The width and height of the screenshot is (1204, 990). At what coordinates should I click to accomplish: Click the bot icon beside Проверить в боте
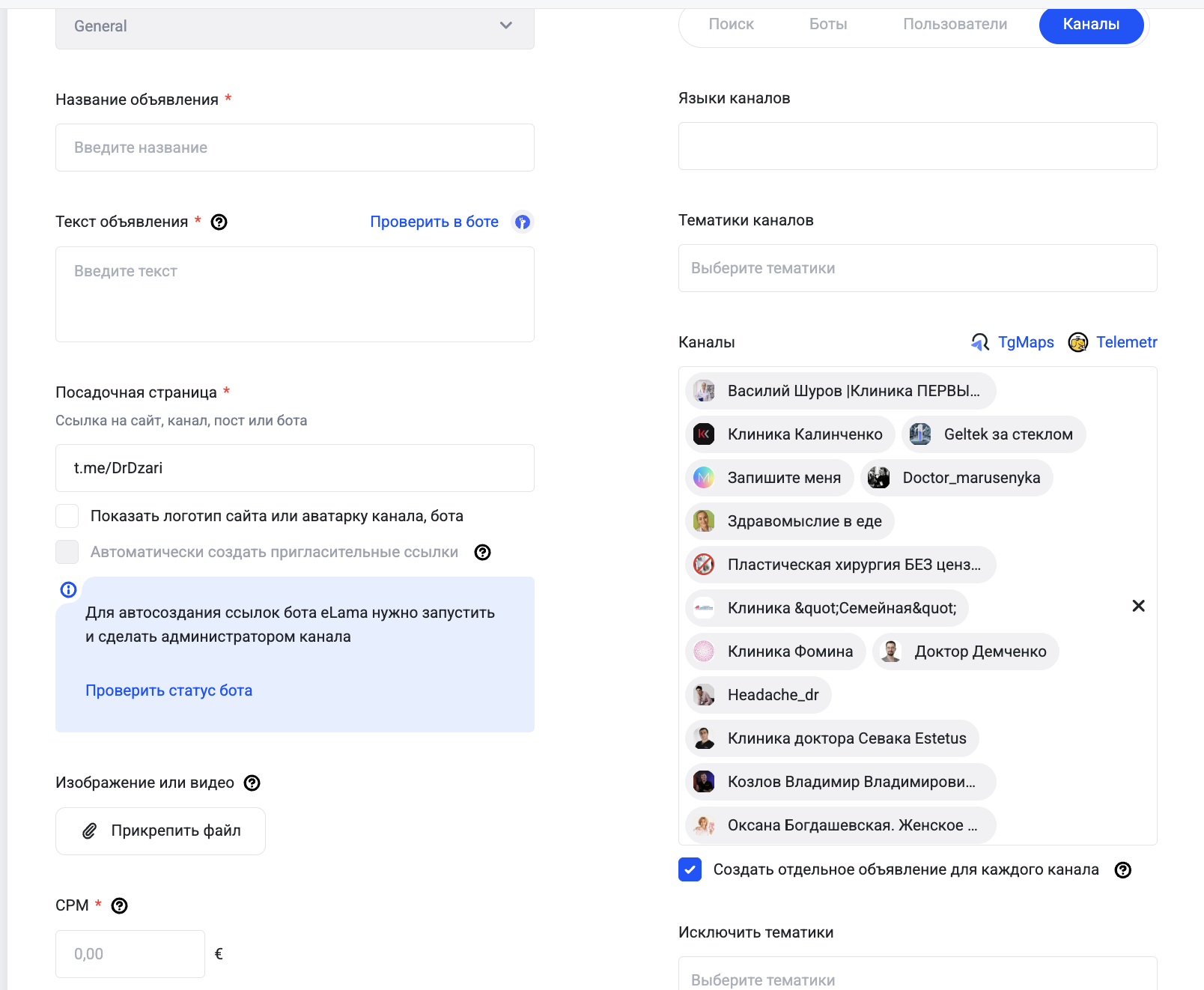tap(523, 222)
